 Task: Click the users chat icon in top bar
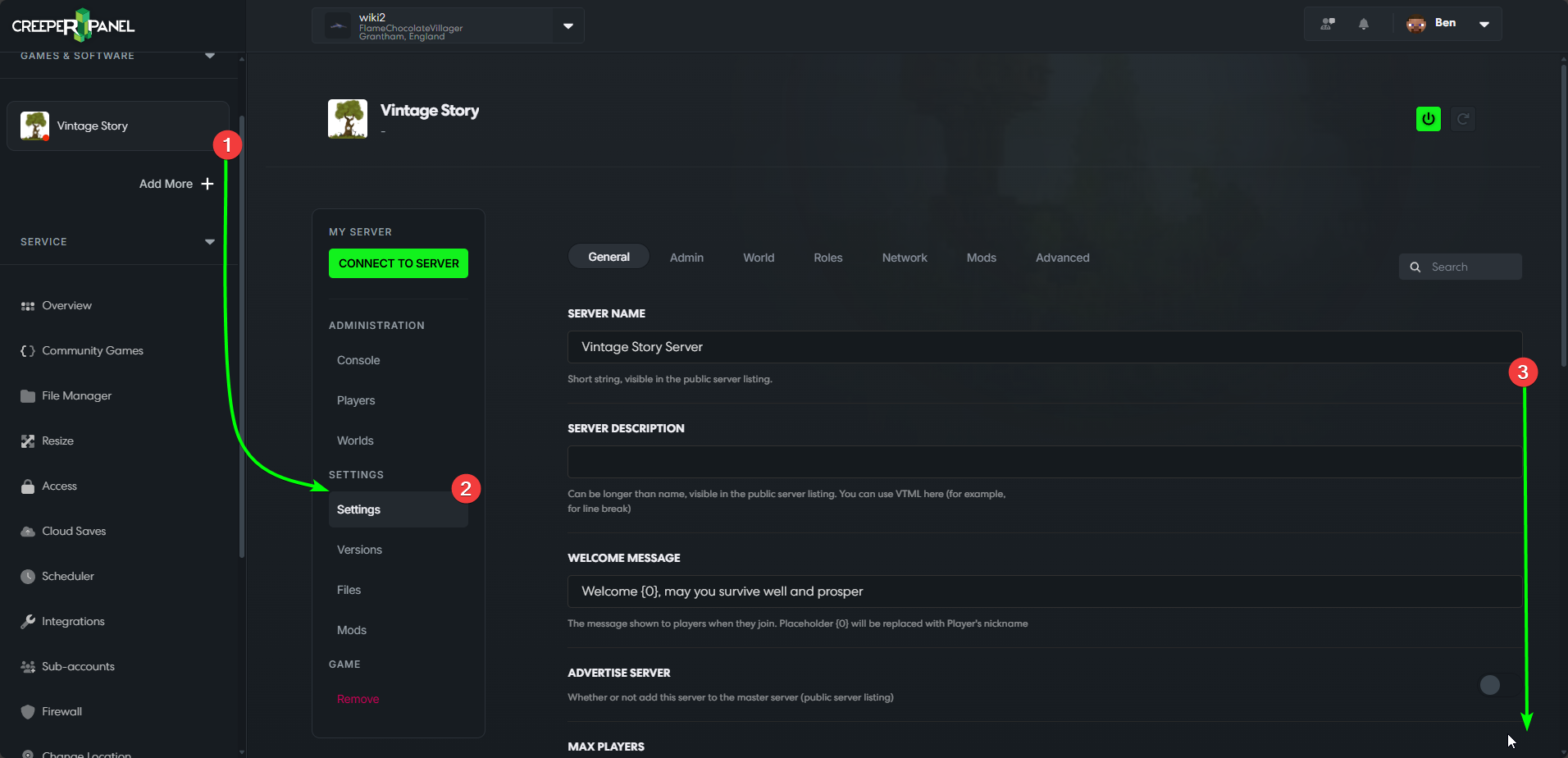(1328, 24)
